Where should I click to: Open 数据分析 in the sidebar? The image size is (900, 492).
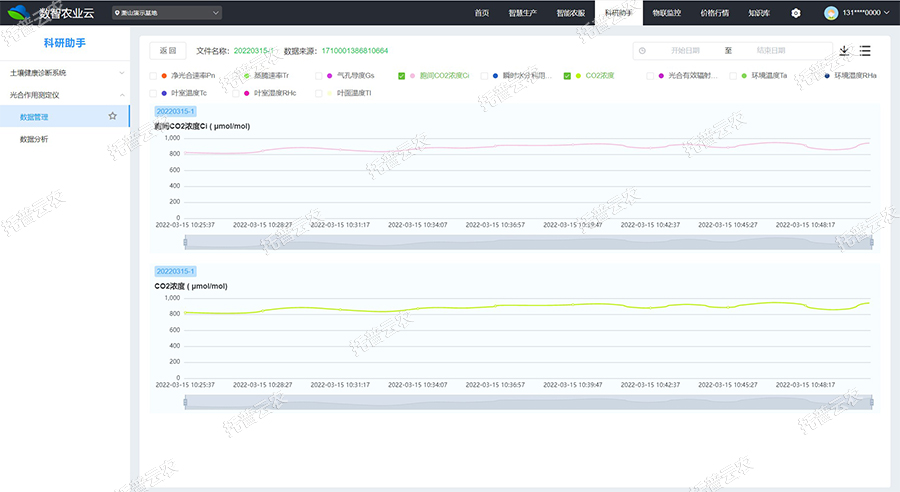point(34,139)
